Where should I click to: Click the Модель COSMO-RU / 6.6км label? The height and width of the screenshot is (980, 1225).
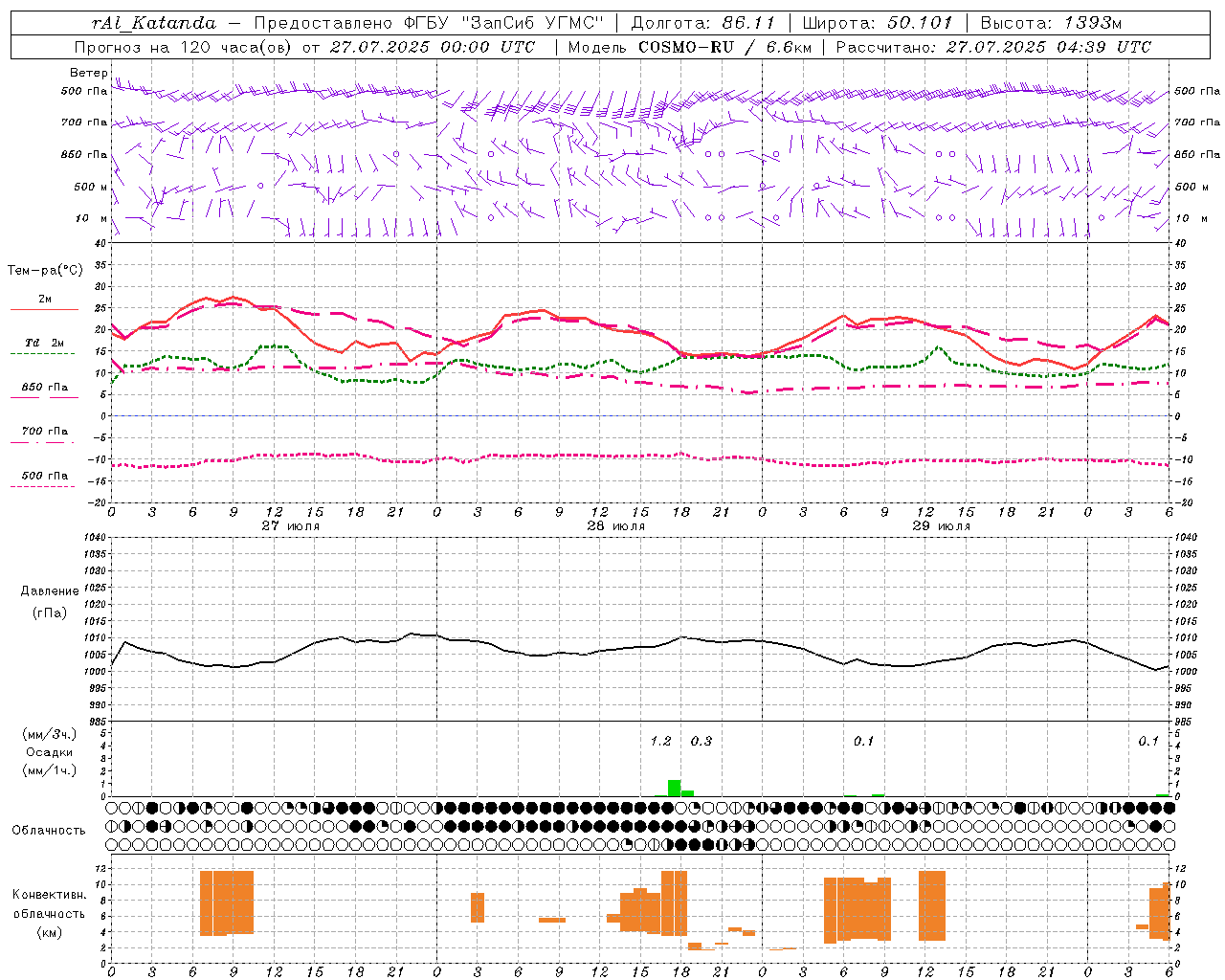(689, 47)
